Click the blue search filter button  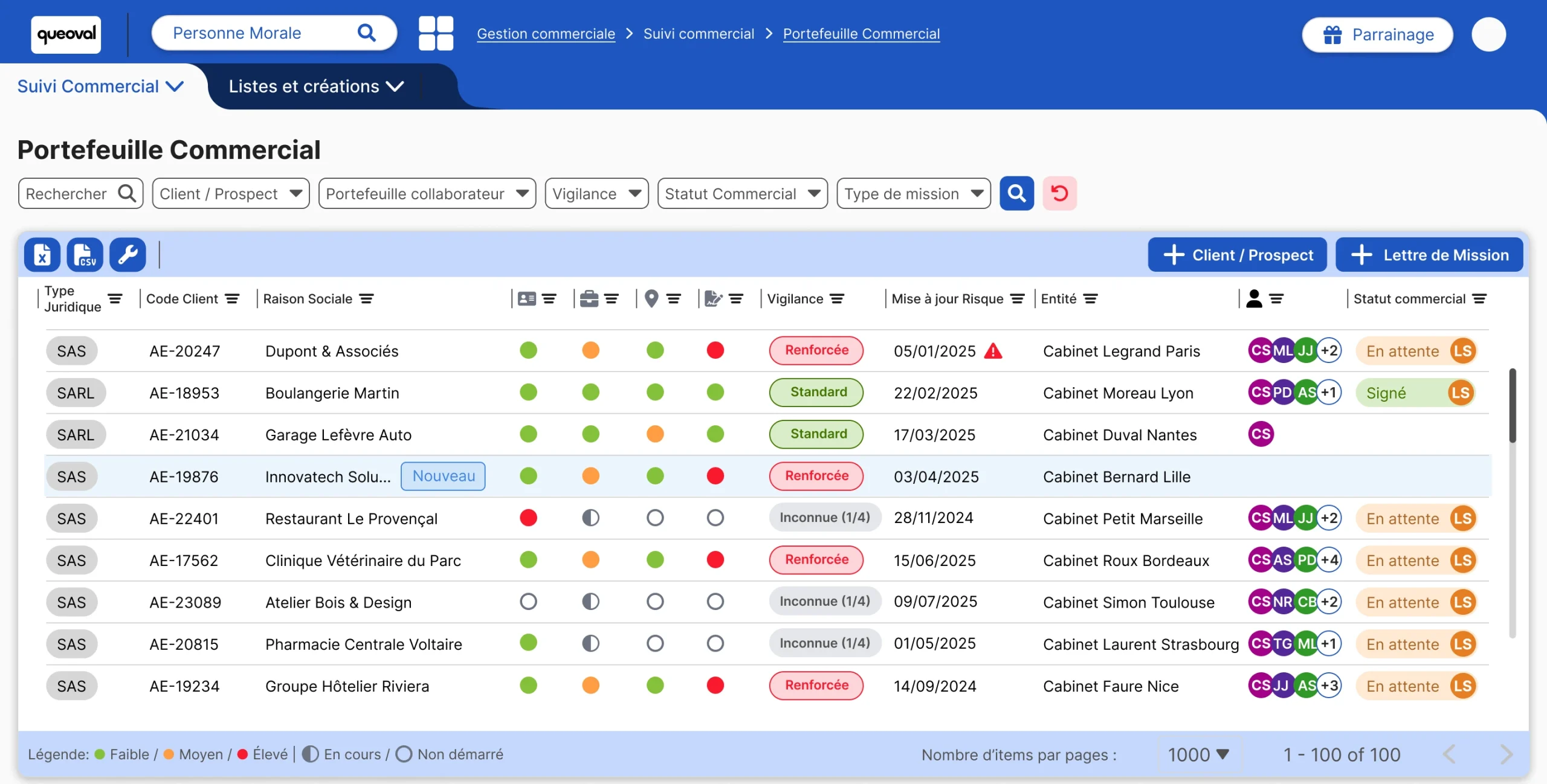pyautogui.click(x=1016, y=193)
